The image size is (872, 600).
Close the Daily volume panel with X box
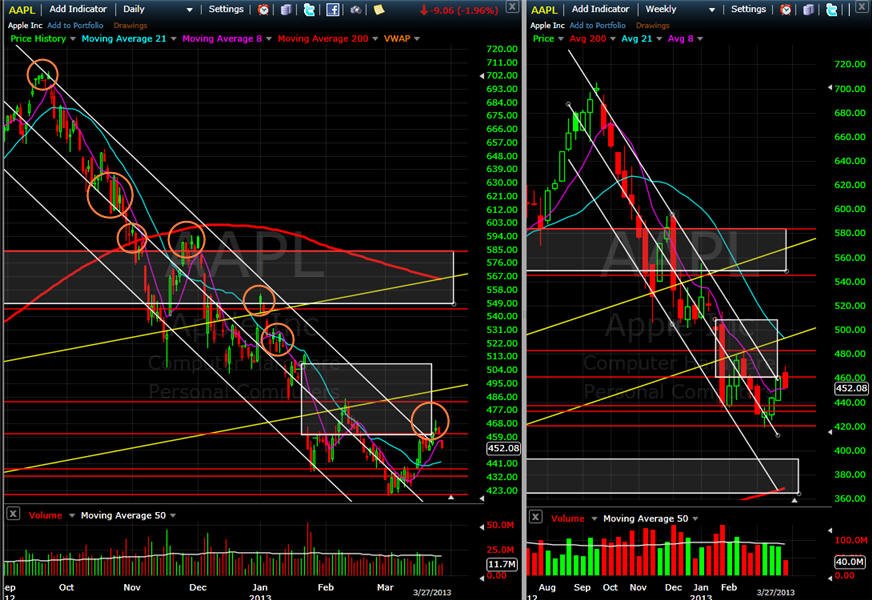tap(12, 514)
